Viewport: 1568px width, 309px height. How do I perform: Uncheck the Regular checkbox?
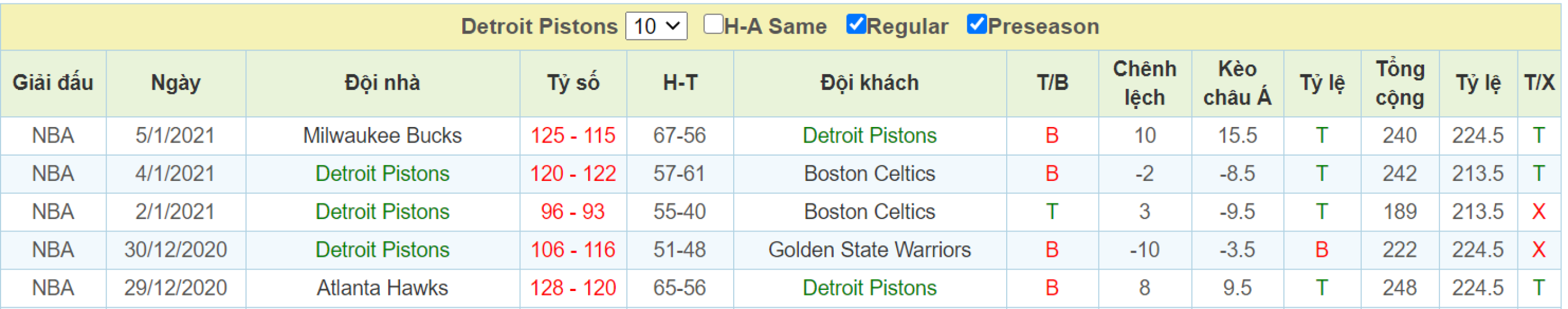(856, 25)
